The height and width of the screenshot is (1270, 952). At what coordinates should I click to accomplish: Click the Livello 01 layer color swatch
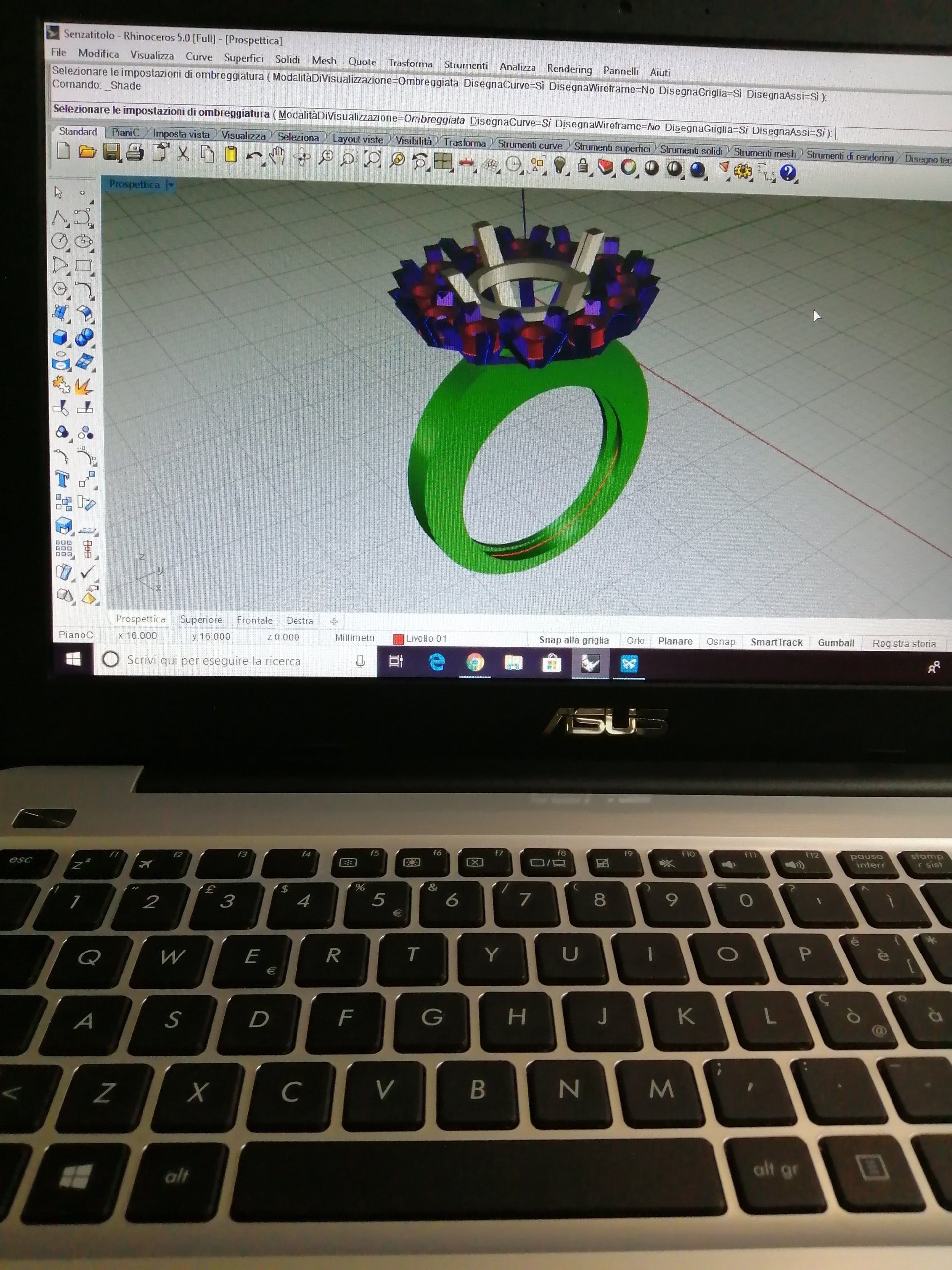click(398, 638)
